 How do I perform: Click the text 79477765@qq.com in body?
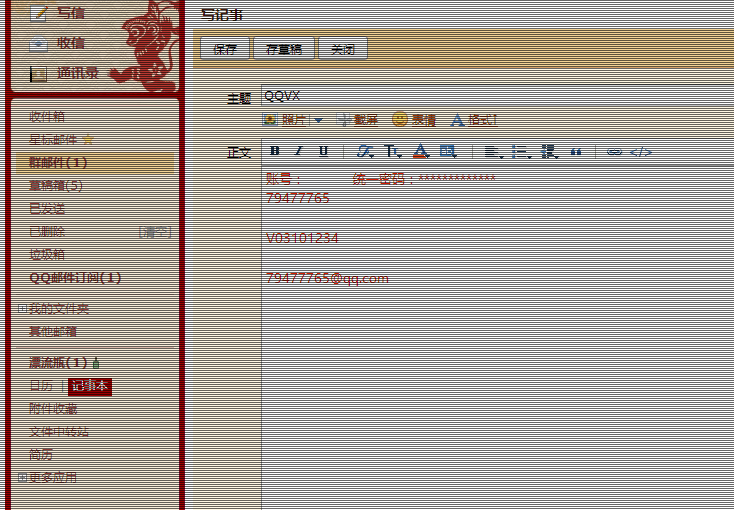pyautogui.click(x=327, y=279)
